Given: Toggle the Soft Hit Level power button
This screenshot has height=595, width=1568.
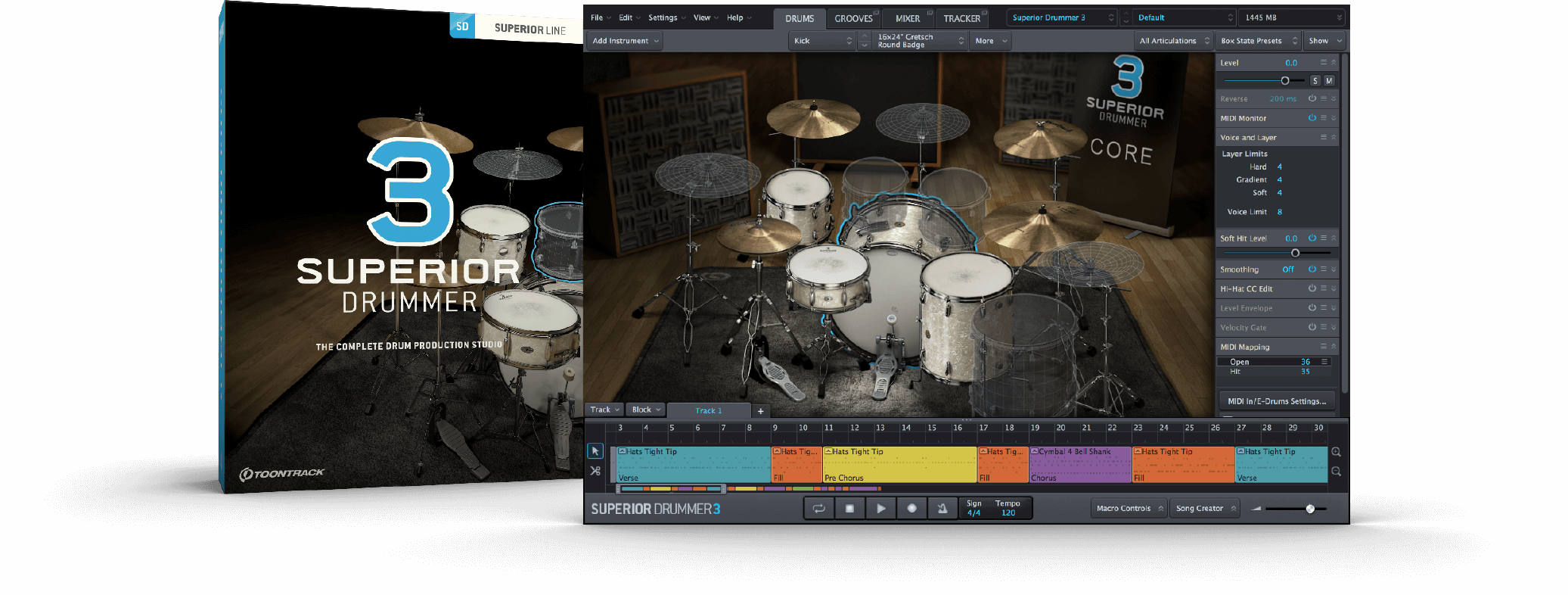Looking at the screenshot, I should (x=1312, y=238).
